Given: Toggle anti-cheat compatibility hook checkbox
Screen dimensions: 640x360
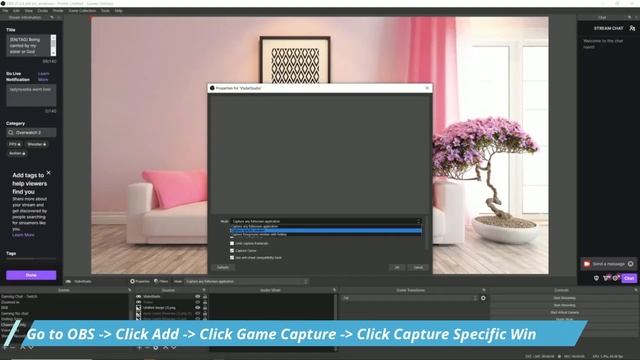Looking at the screenshot, I should pos(232,258).
